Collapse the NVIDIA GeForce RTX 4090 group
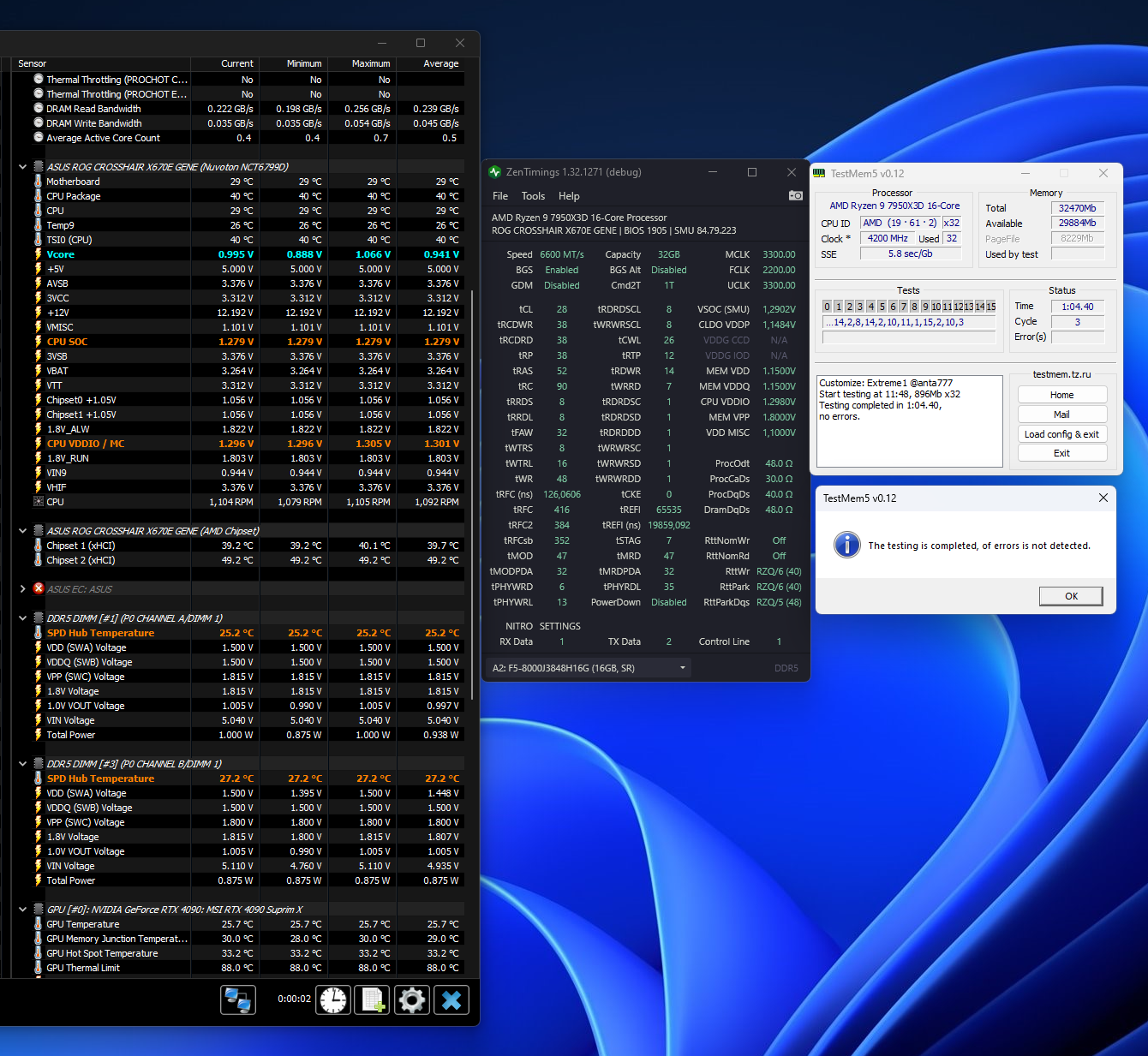This screenshot has height=1056, width=1148. click(22, 910)
